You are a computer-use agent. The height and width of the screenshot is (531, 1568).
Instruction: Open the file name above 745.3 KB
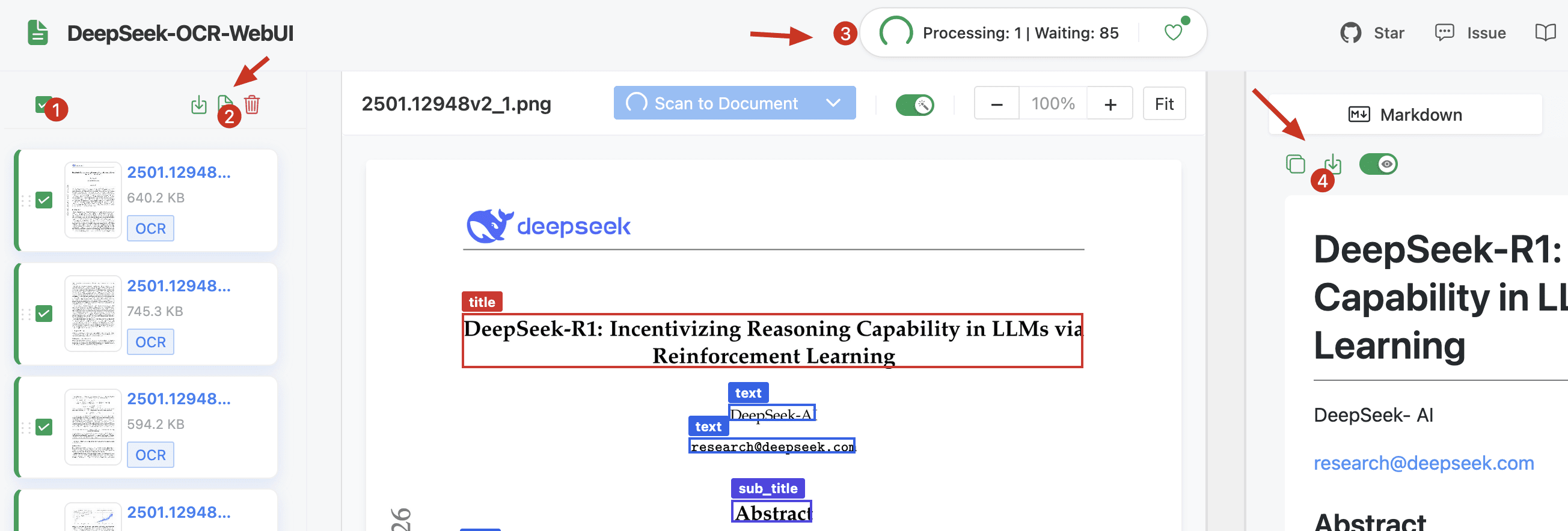pyautogui.click(x=179, y=286)
